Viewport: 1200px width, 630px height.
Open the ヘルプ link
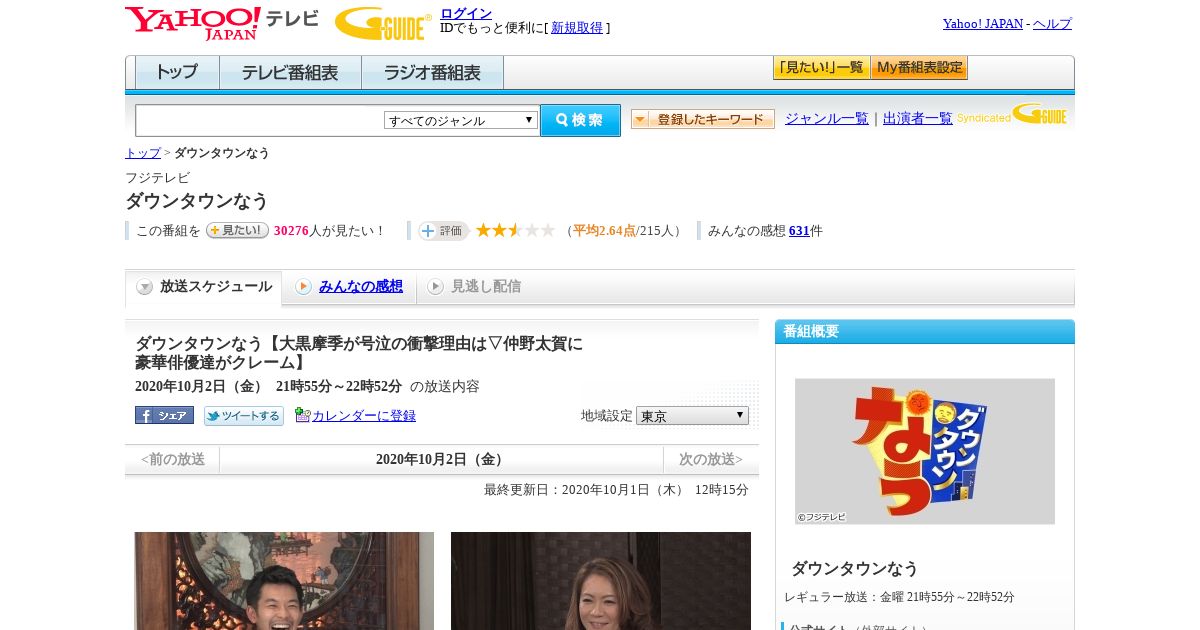pyautogui.click(x=1052, y=24)
